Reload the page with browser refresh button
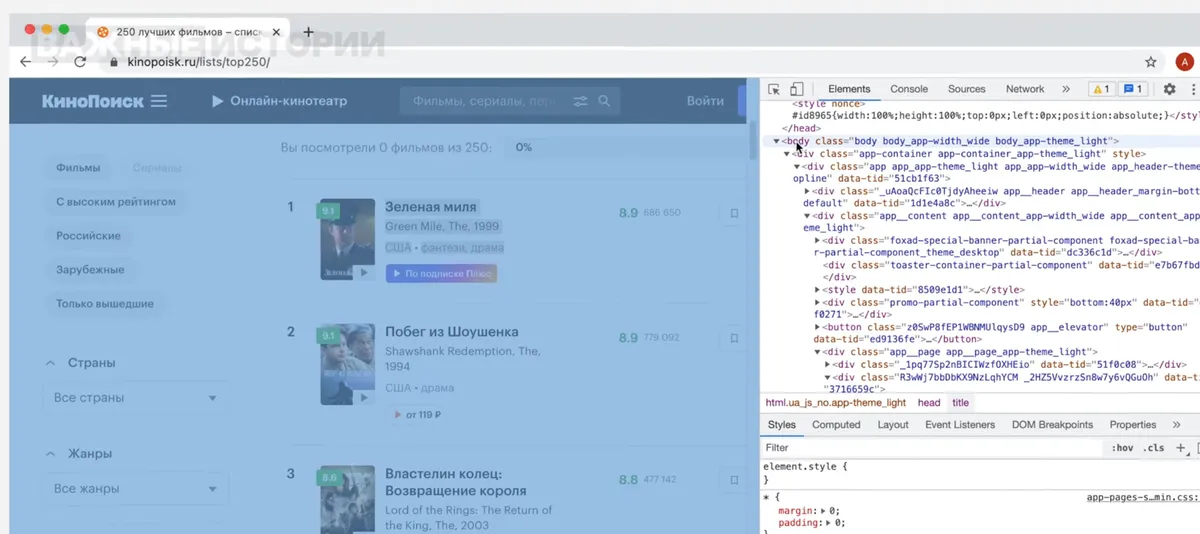The height and width of the screenshot is (534, 1200). (80, 62)
